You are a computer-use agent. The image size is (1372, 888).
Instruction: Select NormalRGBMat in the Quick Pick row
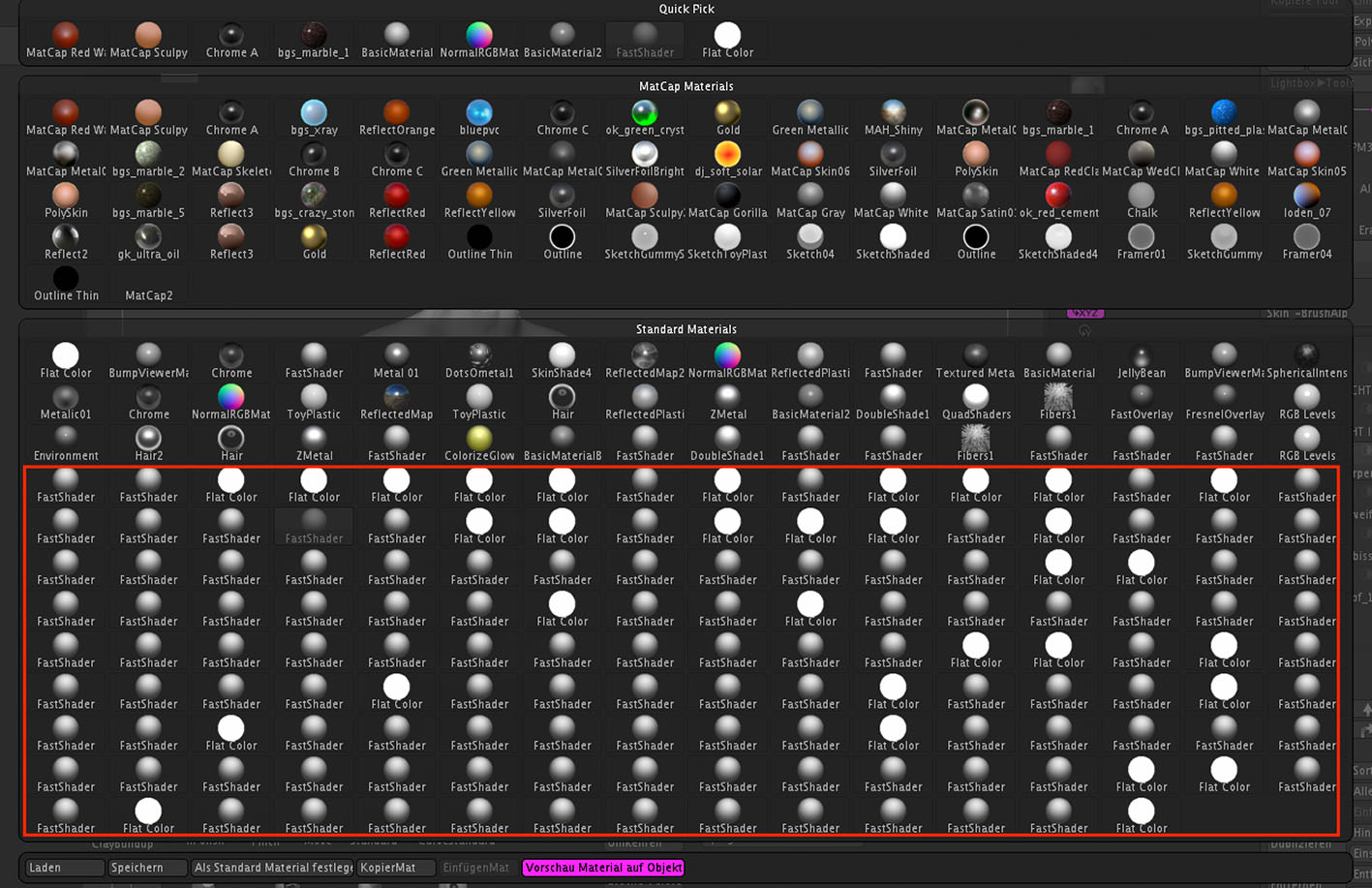[x=479, y=37]
